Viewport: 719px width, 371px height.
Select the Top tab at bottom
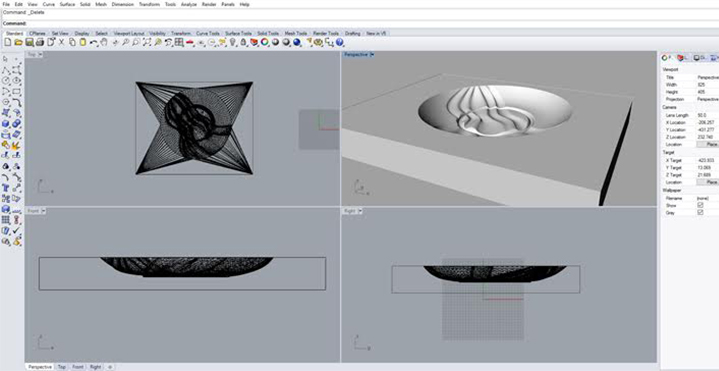[61, 367]
